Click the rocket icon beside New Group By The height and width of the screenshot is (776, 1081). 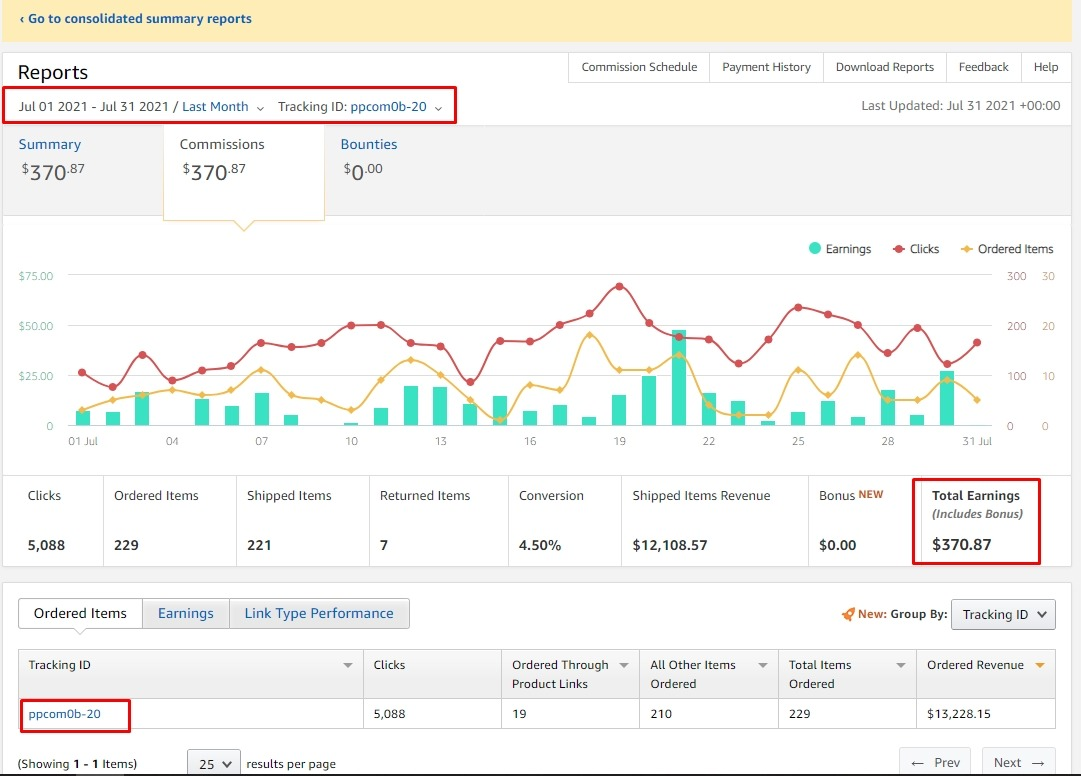(x=848, y=613)
